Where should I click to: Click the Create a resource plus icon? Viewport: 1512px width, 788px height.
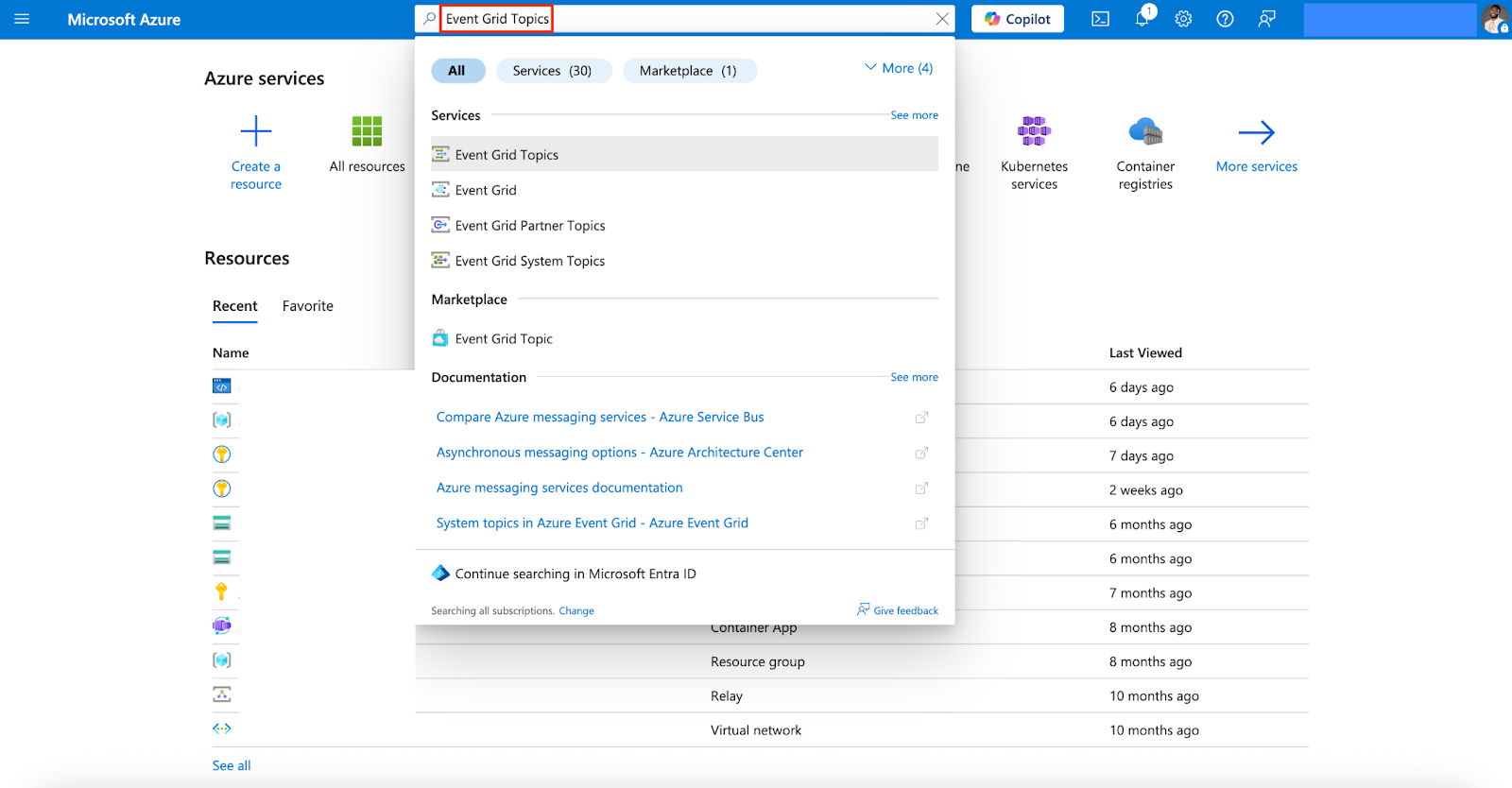[256, 131]
